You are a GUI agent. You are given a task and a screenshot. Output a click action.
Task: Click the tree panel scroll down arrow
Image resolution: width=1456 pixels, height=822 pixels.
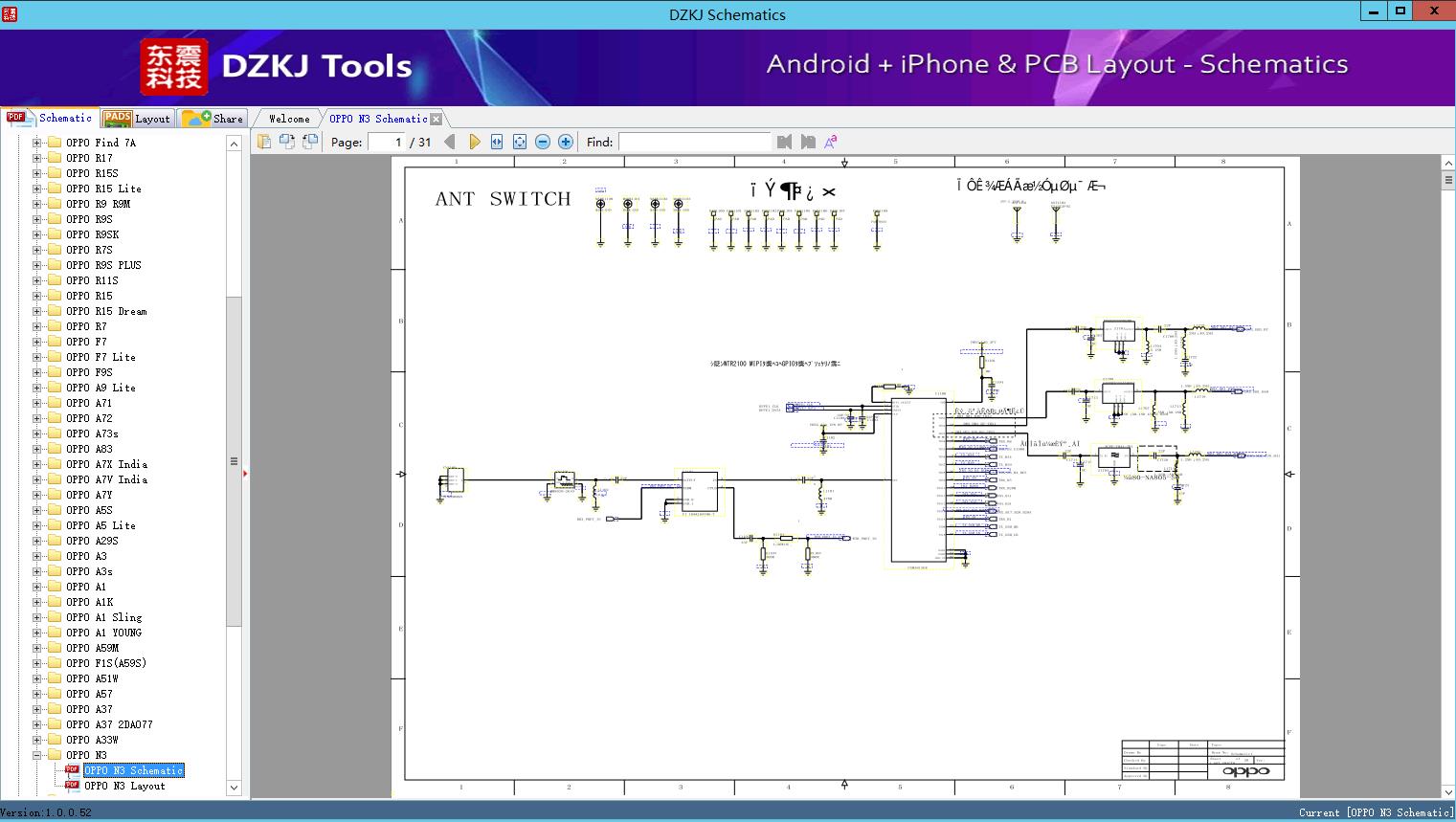click(x=234, y=789)
